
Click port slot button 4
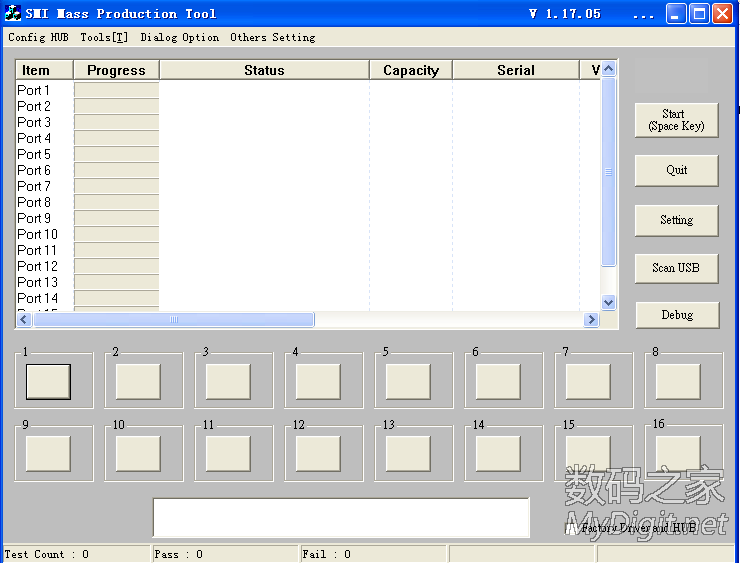click(318, 382)
